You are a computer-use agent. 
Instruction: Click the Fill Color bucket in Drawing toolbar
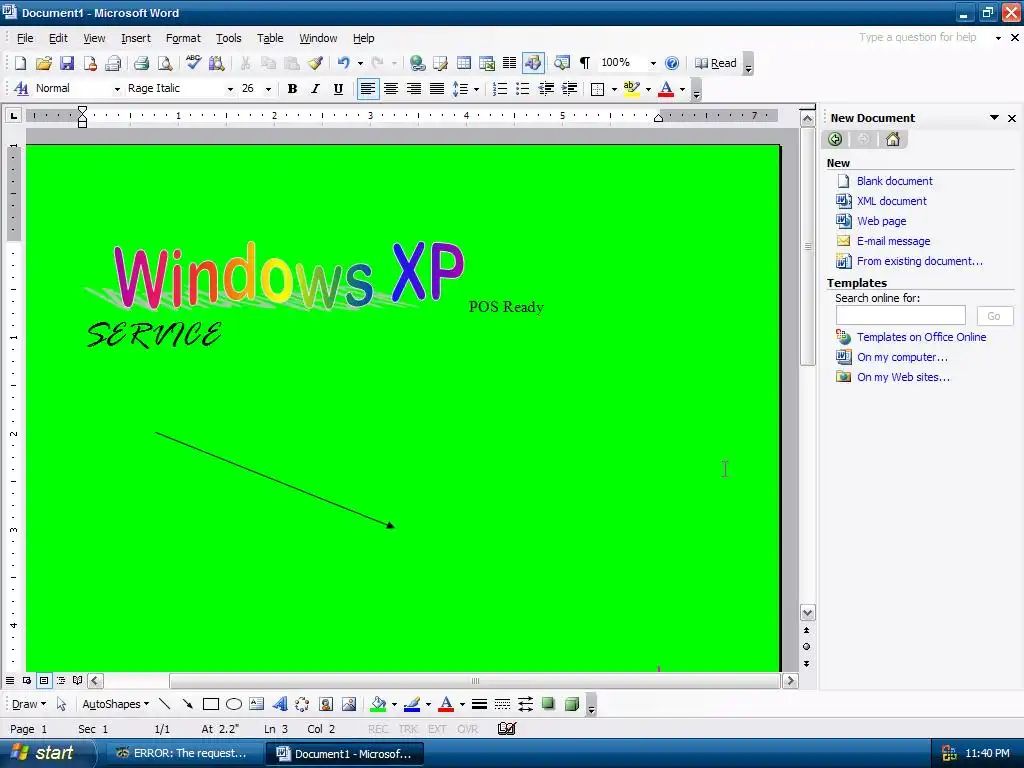[378, 704]
